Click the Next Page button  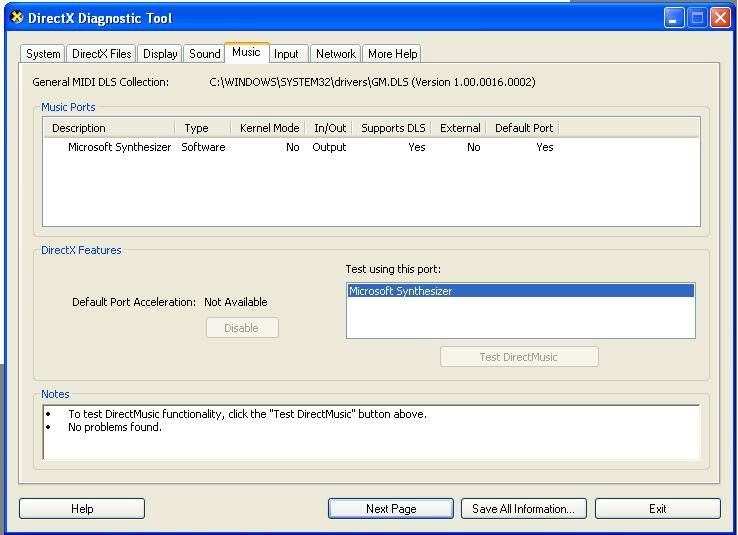[x=391, y=509]
